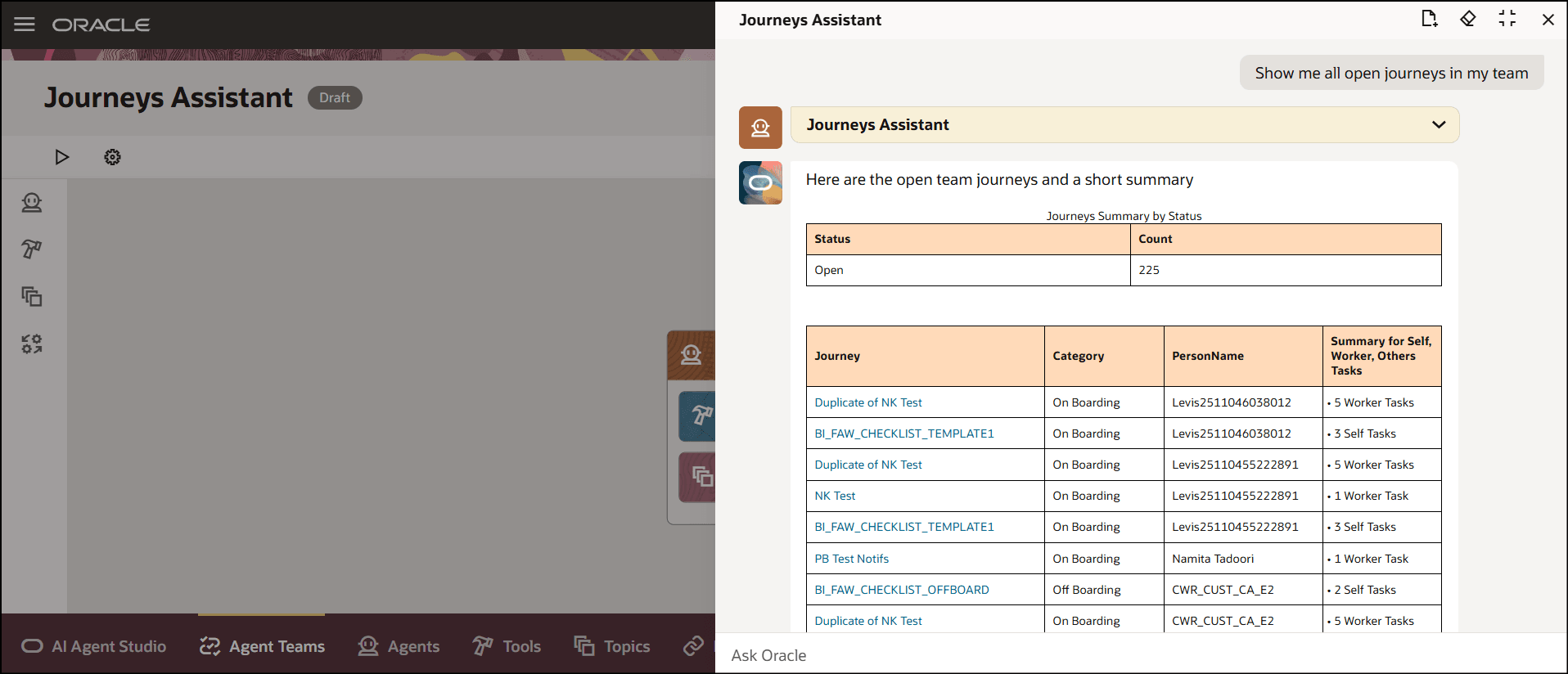Image resolution: width=1568 pixels, height=674 pixels.
Task: Open the hamburger navigation menu
Action: 25,25
